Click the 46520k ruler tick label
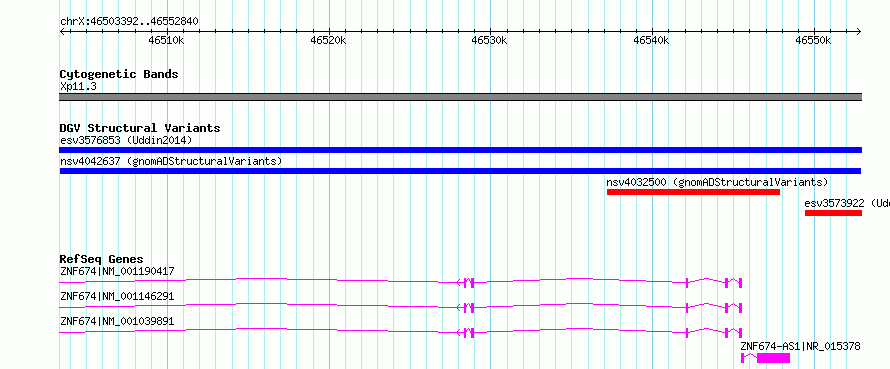The width and height of the screenshot is (890, 369). [328, 40]
